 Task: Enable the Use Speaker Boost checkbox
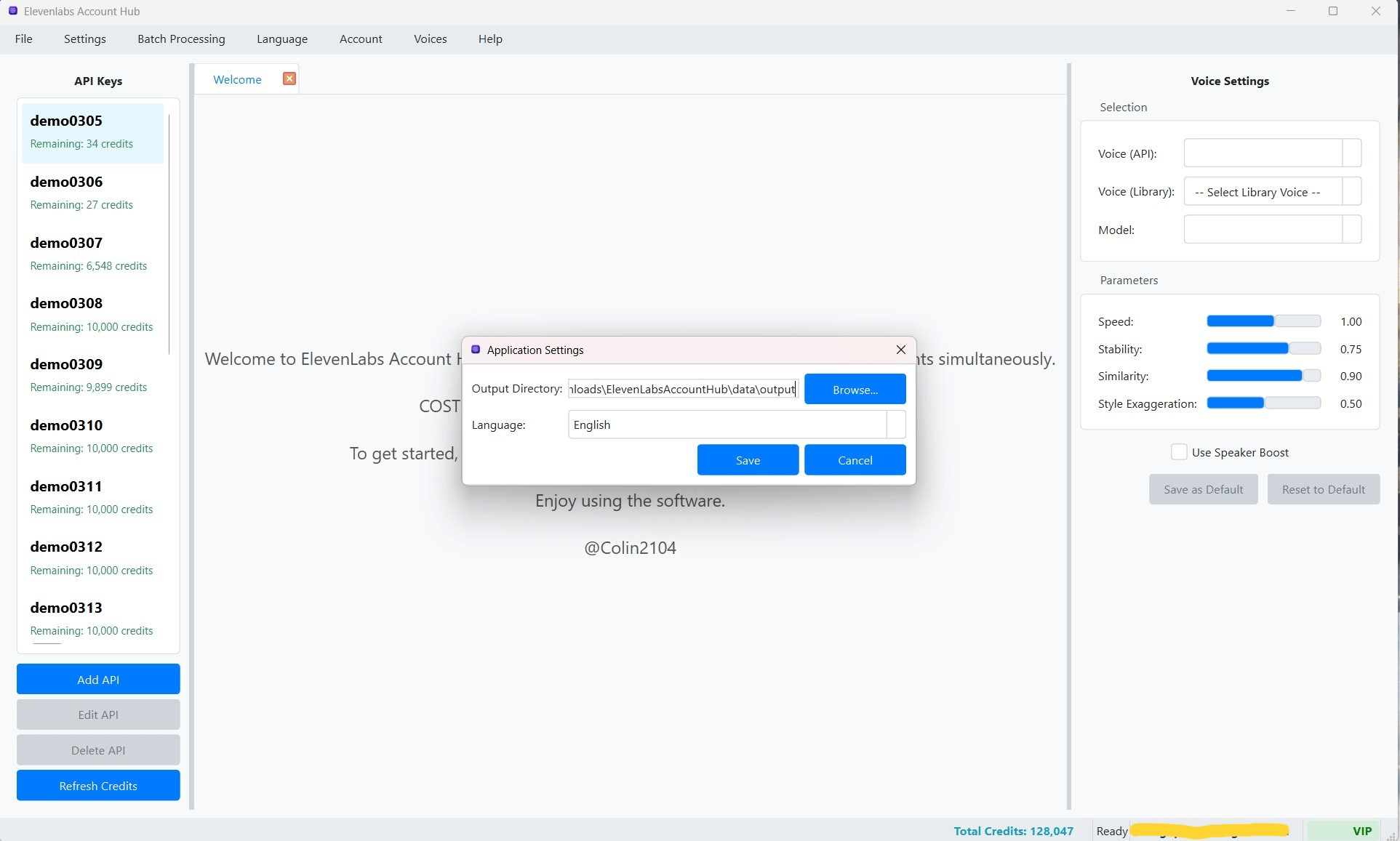(1179, 452)
